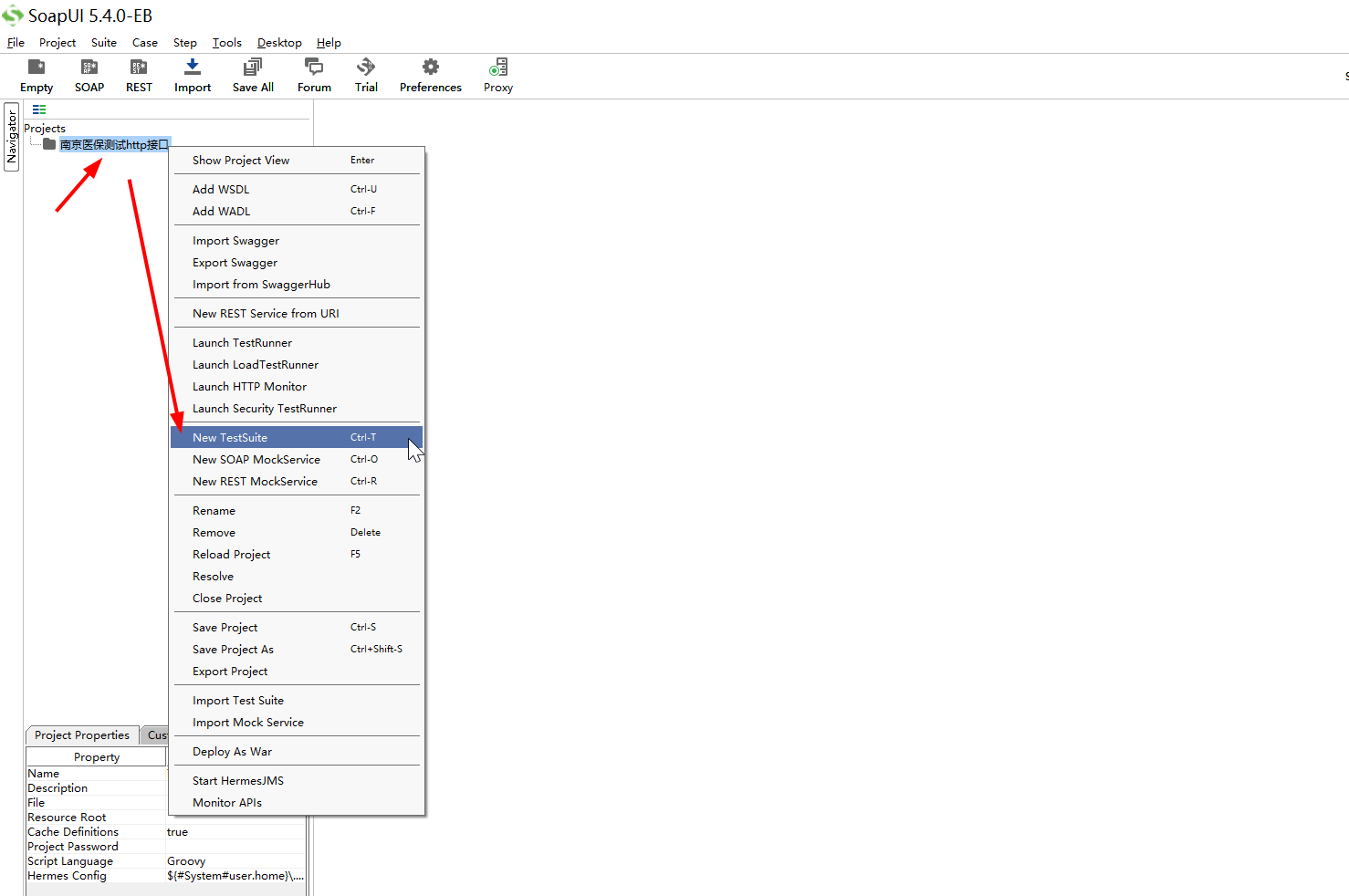Open the Case menu
This screenshot has height=896, width=1349.
click(x=145, y=42)
